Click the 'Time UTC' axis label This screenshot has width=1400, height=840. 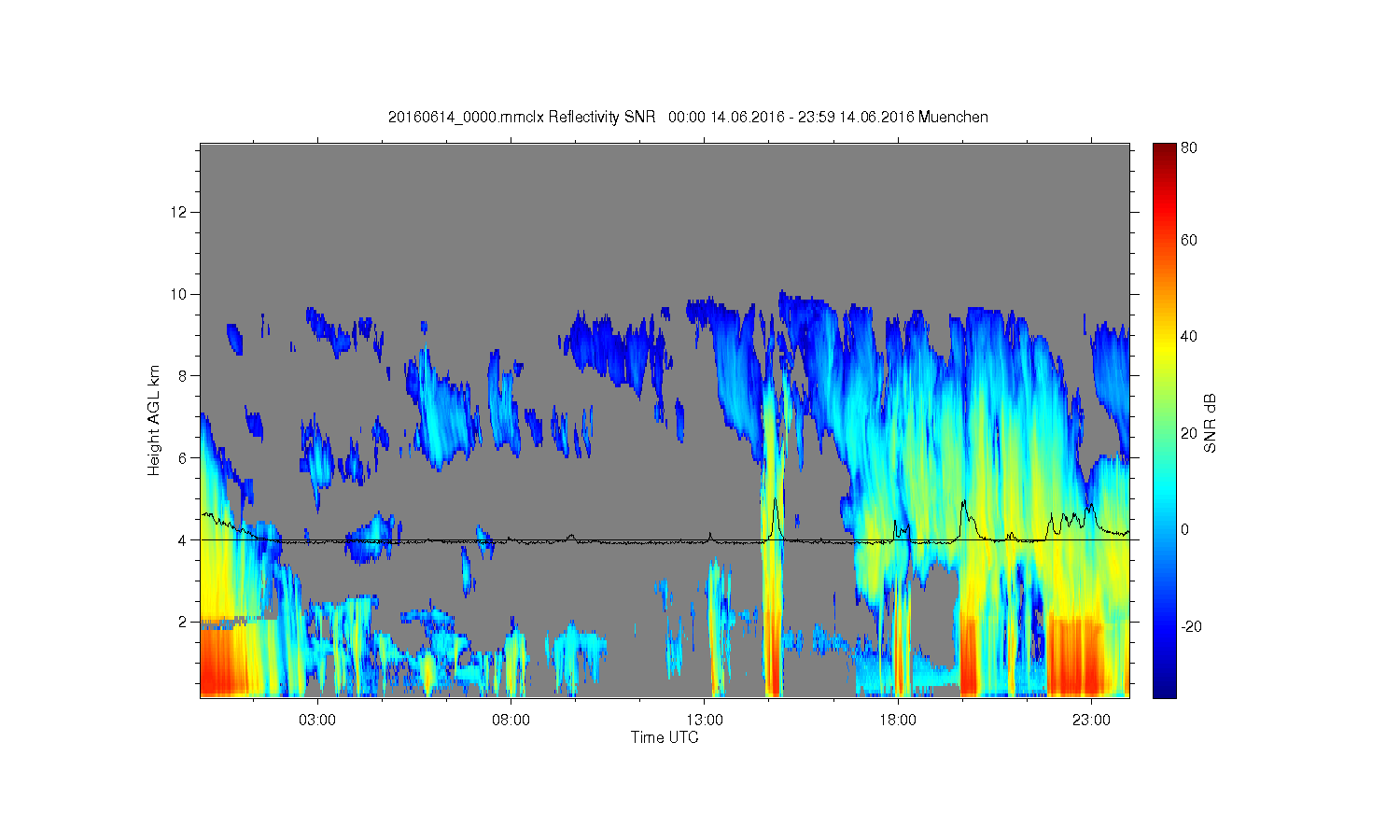coord(665,737)
